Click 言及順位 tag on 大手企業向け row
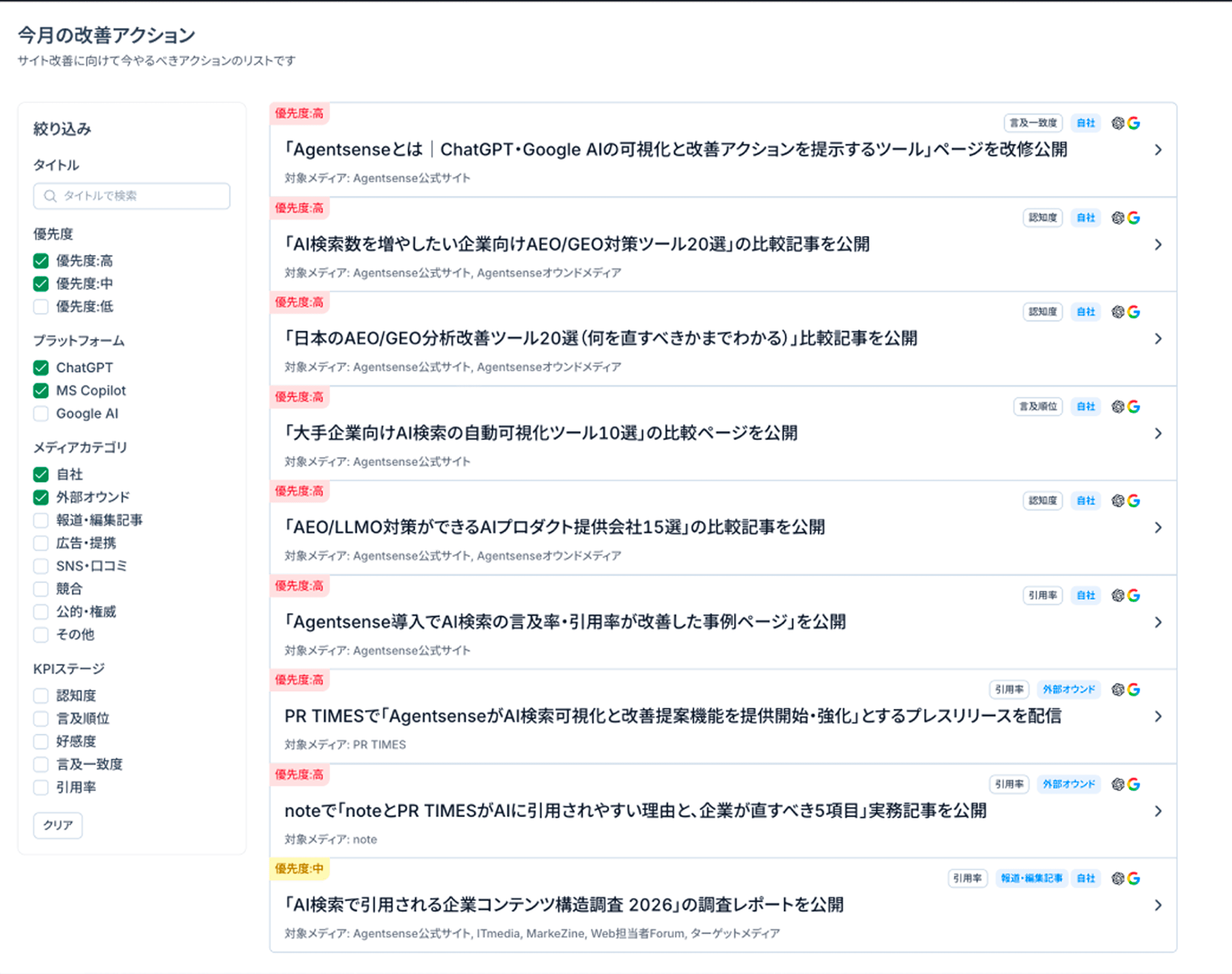The image size is (1232, 974). 1038,407
